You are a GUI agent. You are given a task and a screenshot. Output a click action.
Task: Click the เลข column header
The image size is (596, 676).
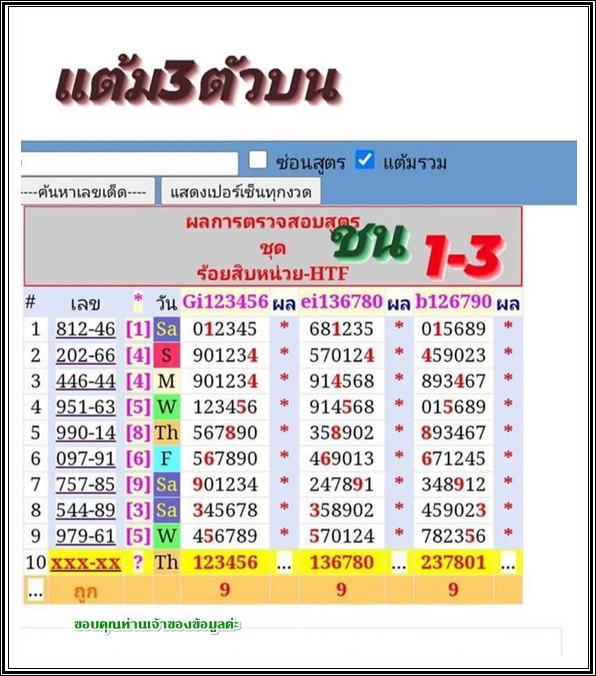85,303
